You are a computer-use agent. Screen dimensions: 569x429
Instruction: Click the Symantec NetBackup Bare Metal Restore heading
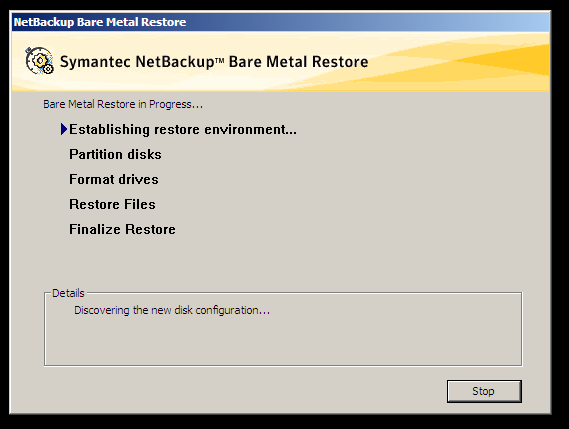pyautogui.click(x=214, y=62)
